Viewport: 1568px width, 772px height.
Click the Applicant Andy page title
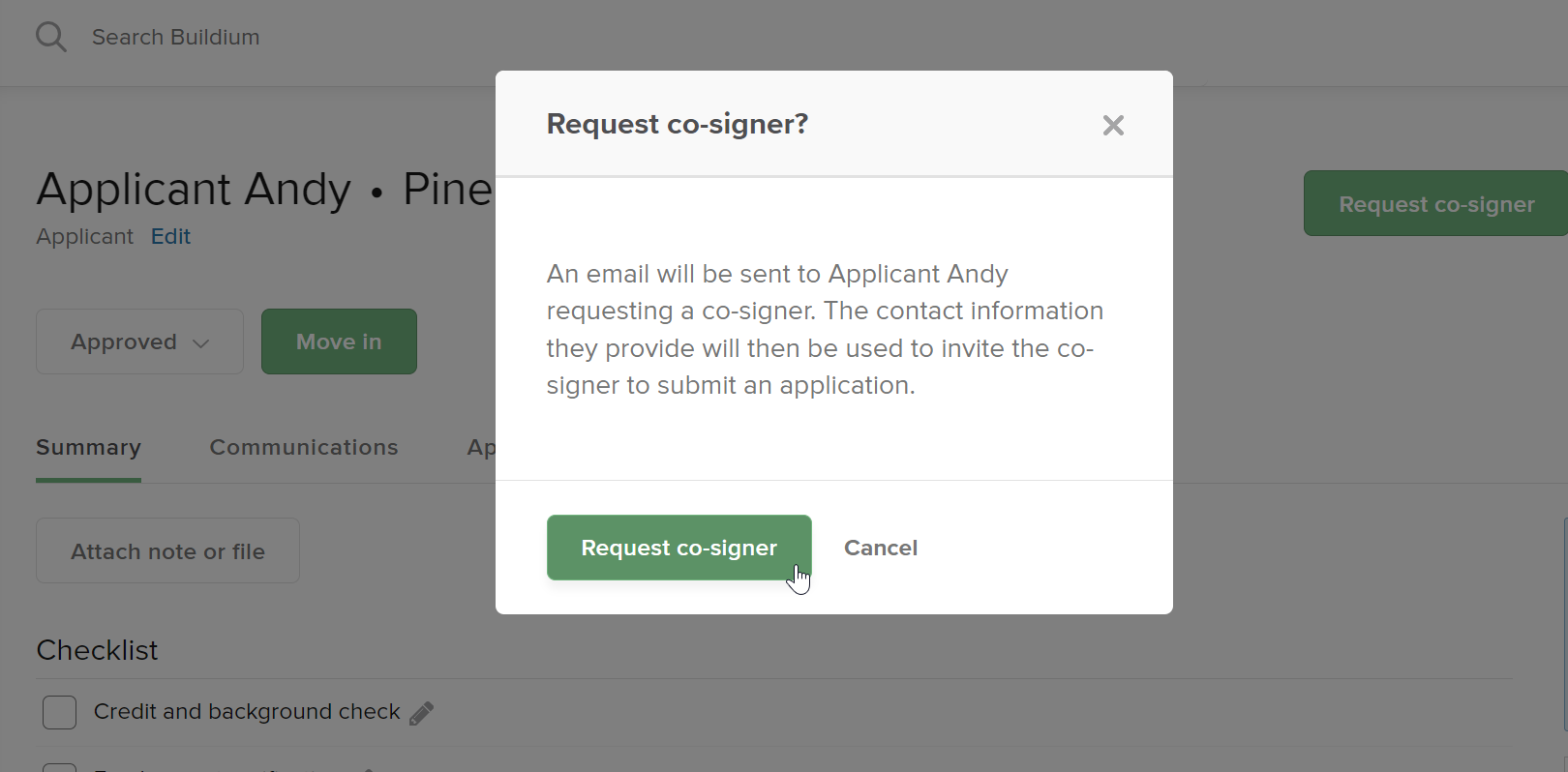coord(193,189)
